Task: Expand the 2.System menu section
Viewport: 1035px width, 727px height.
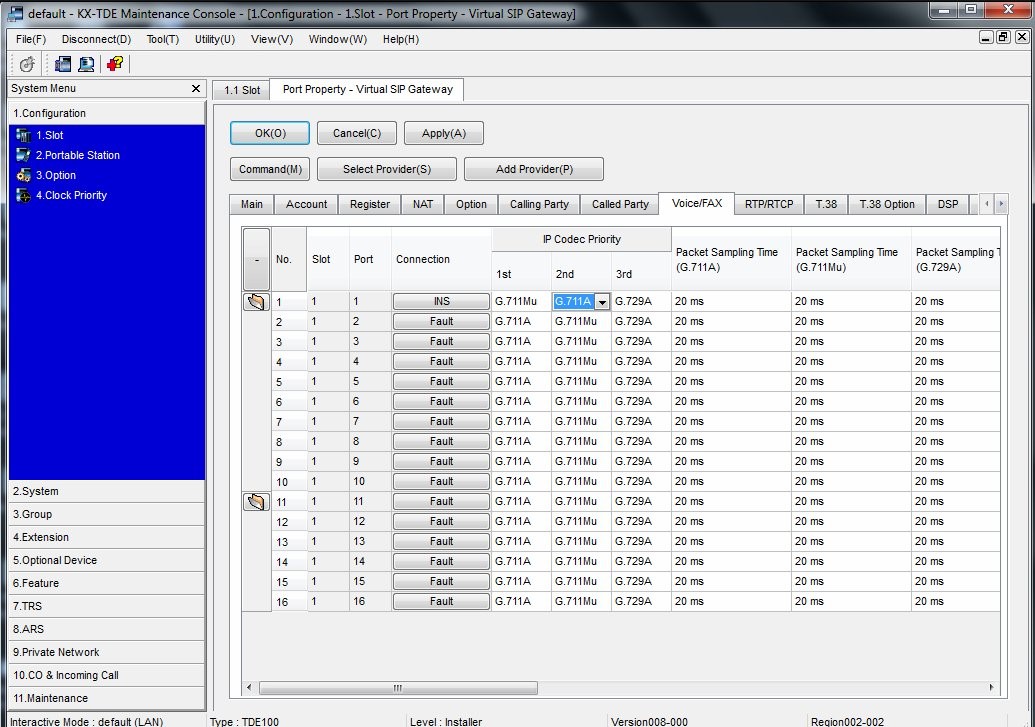Action: (x=107, y=491)
